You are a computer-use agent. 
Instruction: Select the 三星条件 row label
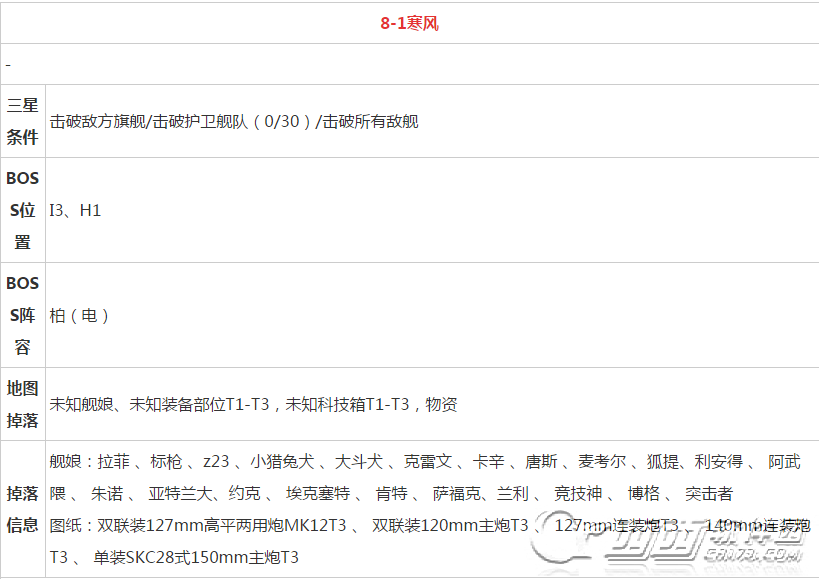click(x=22, y=121)
